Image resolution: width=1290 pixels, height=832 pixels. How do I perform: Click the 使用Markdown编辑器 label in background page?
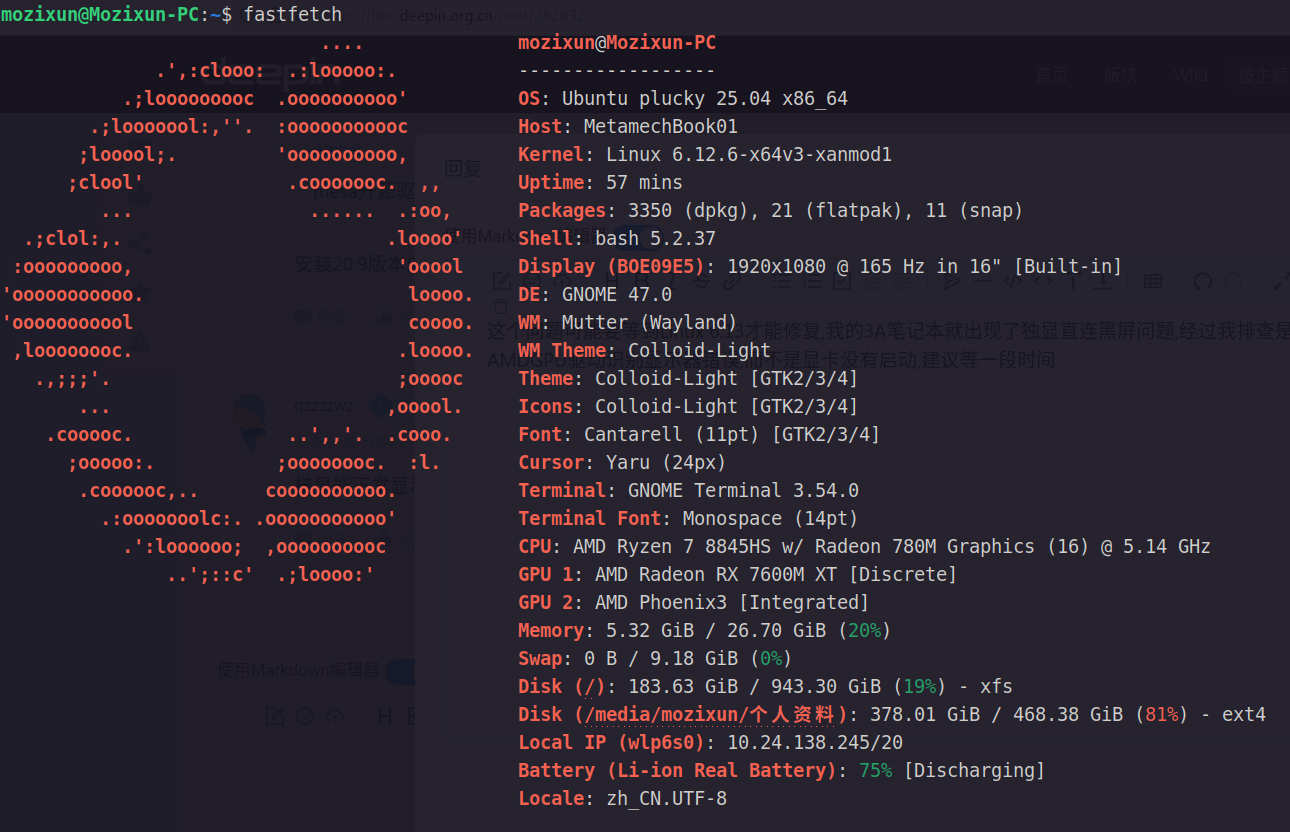pos(299,671)
